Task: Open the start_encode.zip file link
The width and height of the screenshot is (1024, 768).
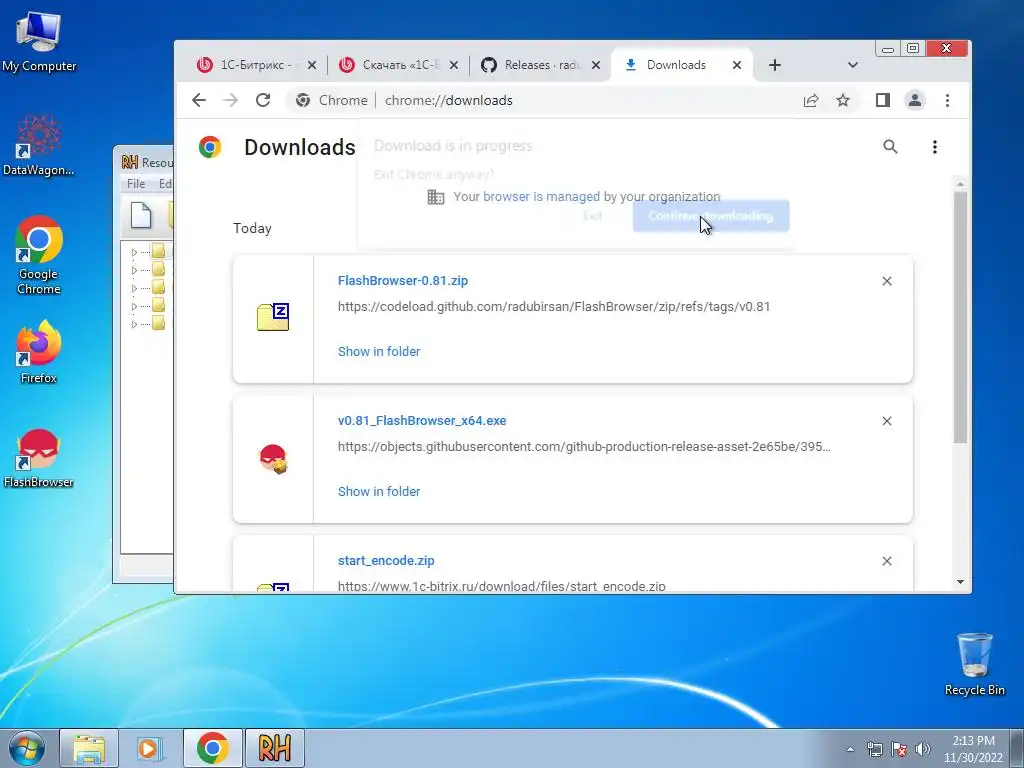Action: (x=386, y=560)
